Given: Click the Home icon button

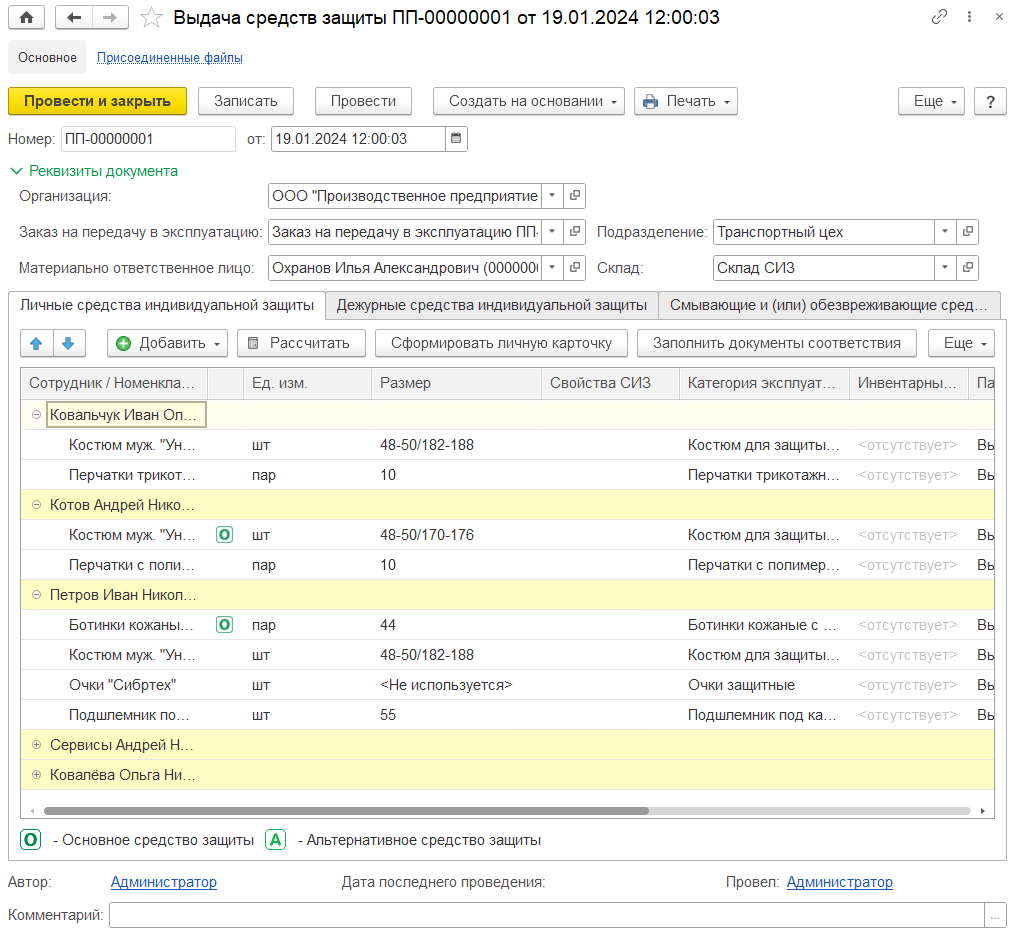Looking at the screenshot, I should tap(26, 17).
